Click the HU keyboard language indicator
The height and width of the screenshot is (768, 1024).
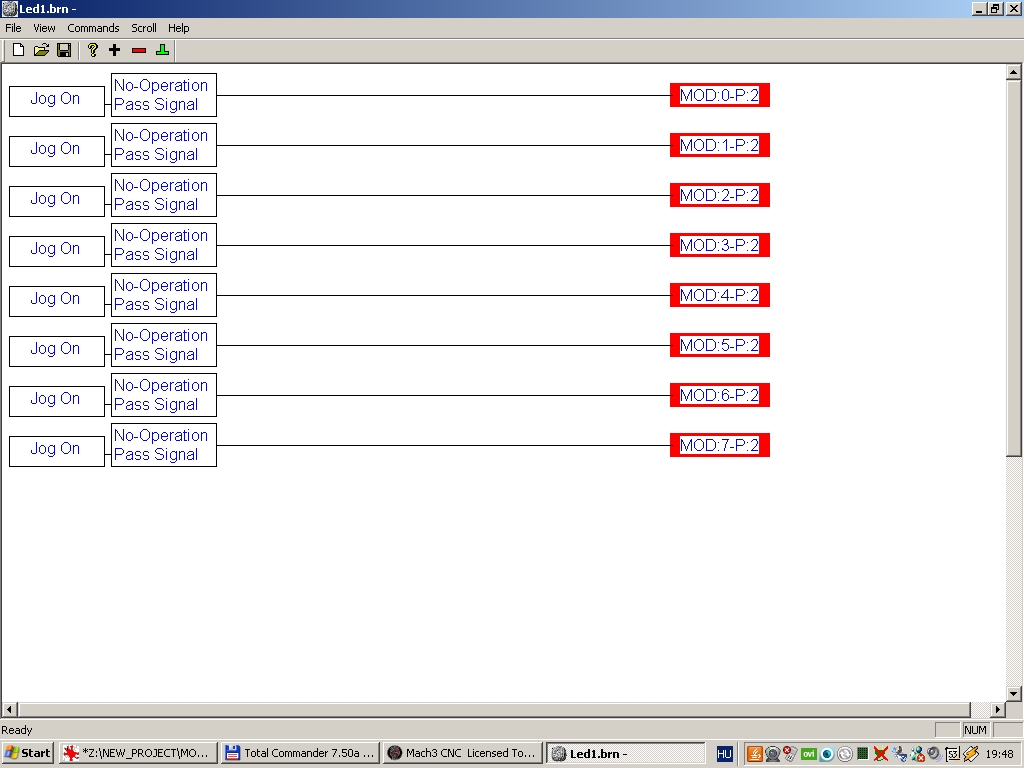click(724, 754)
